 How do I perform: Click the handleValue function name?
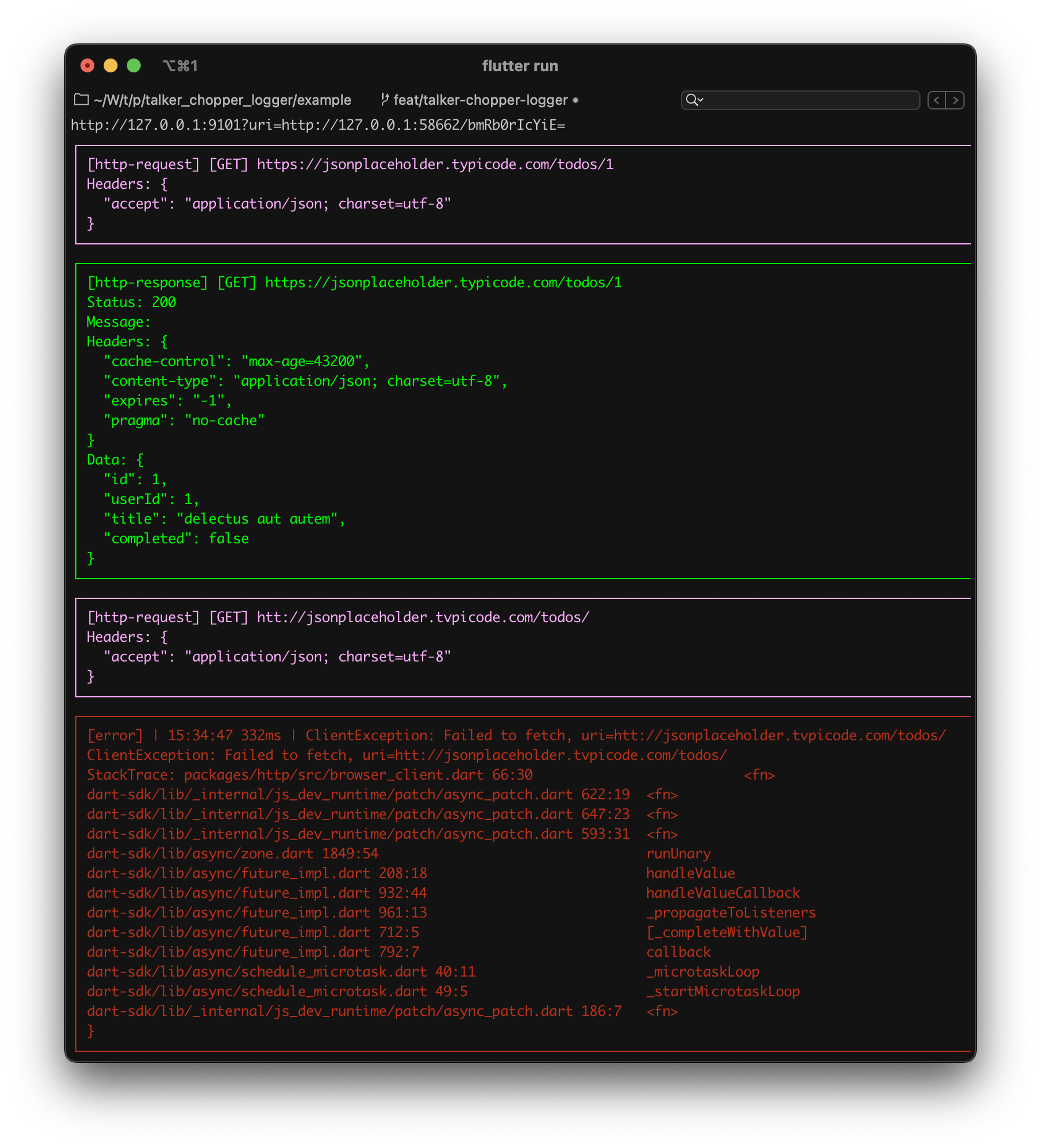[691, 873]
